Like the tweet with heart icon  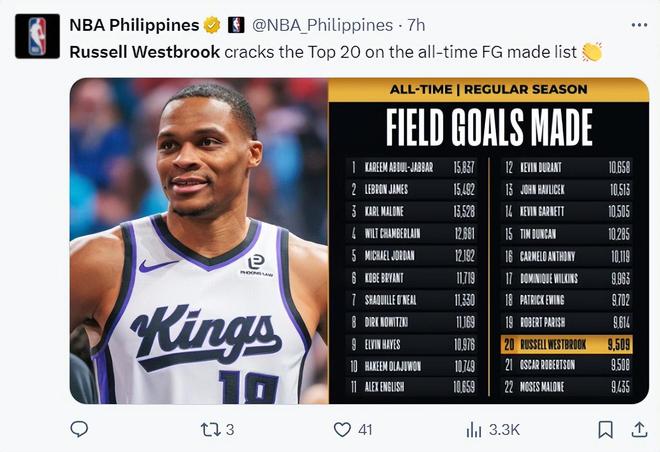pos(342,429)
